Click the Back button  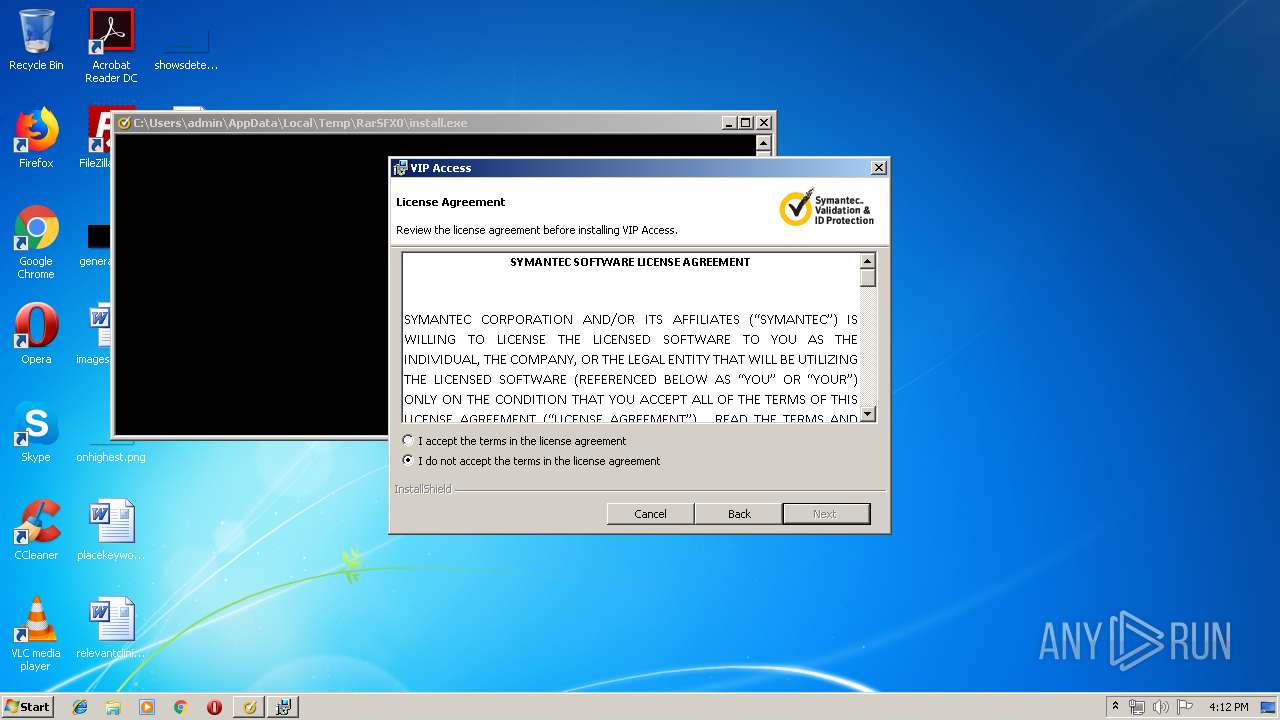tap(739, 513)
